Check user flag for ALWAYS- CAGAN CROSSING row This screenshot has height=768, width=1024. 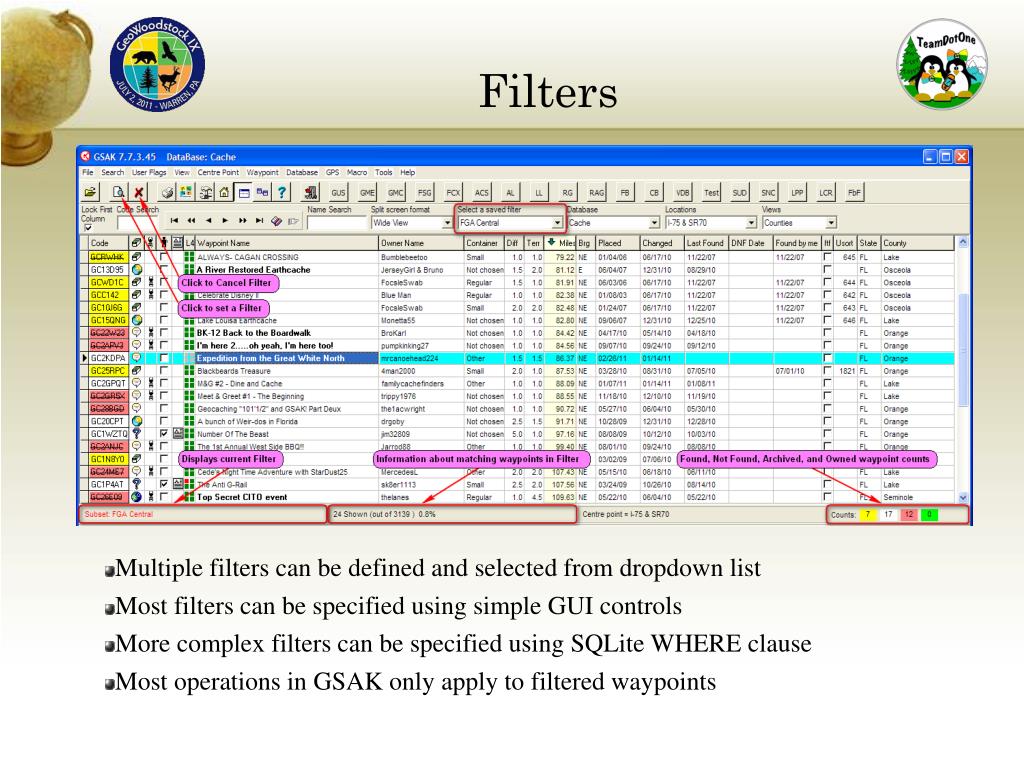click(163, 257)
